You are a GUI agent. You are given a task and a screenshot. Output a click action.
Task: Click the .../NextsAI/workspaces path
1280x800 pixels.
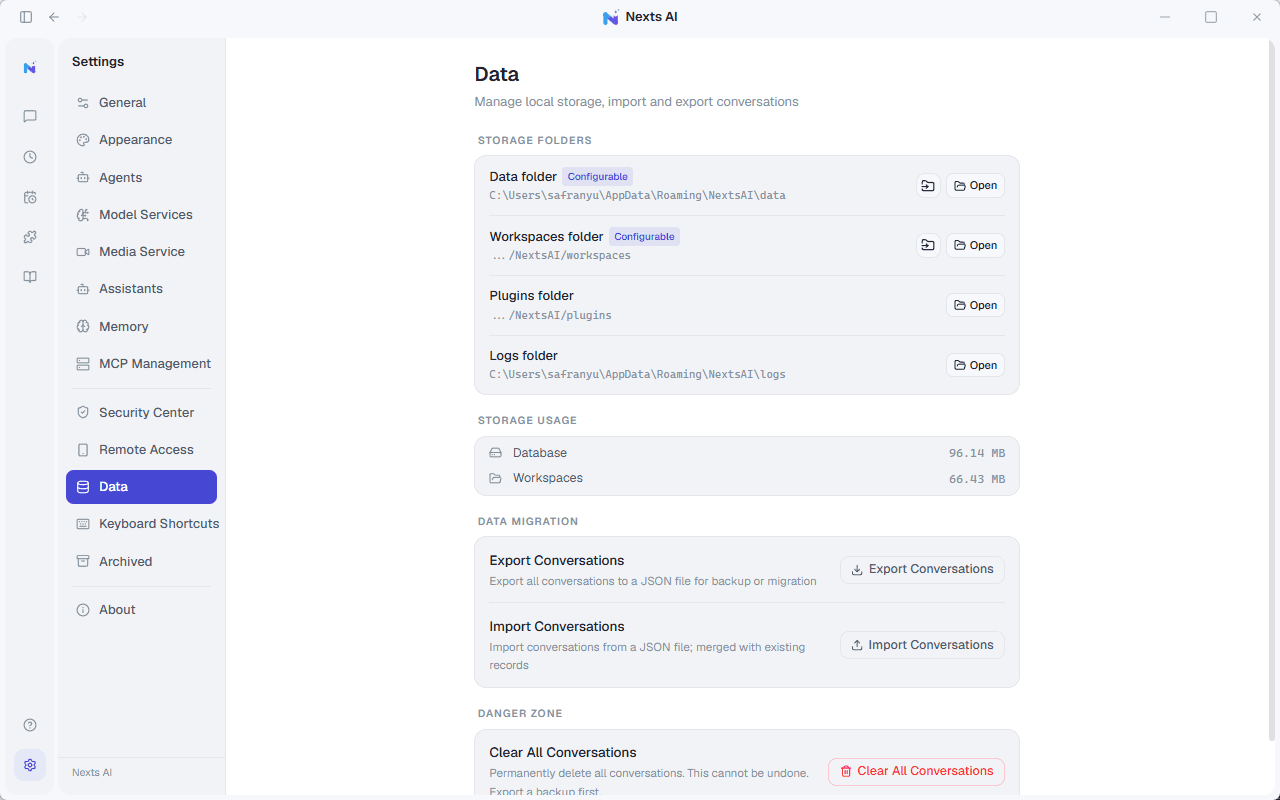561,256
